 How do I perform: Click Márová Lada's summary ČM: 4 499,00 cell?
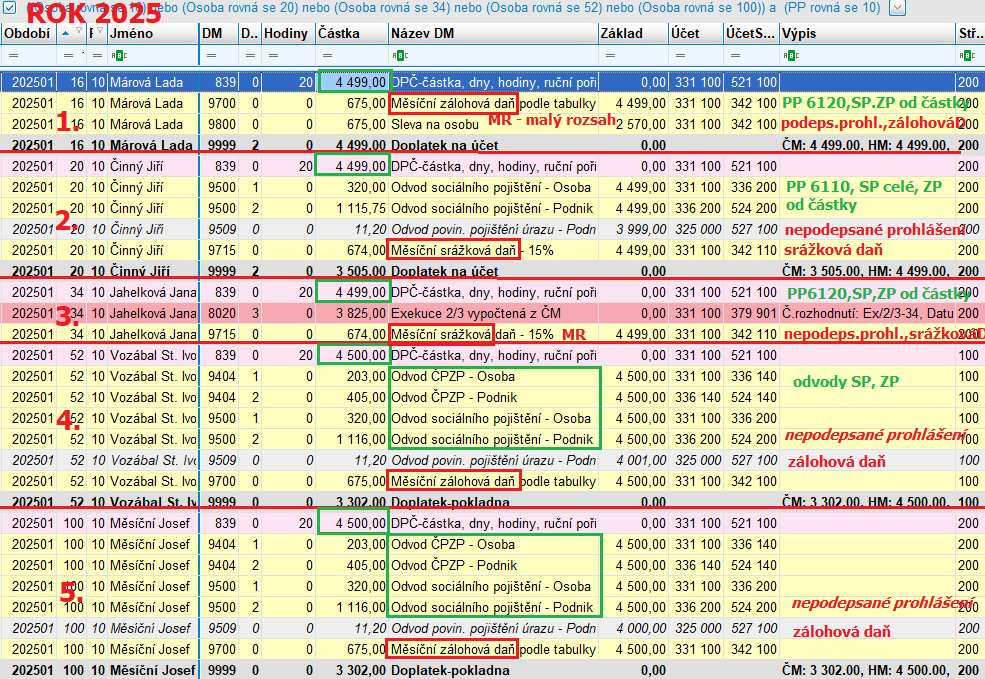coord(868,145)
